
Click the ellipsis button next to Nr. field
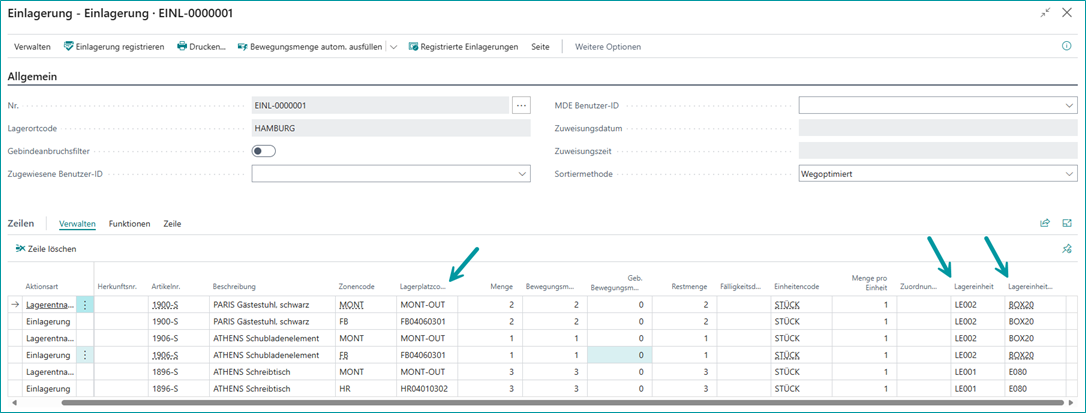pyautogui.click(x=521, y=105)
